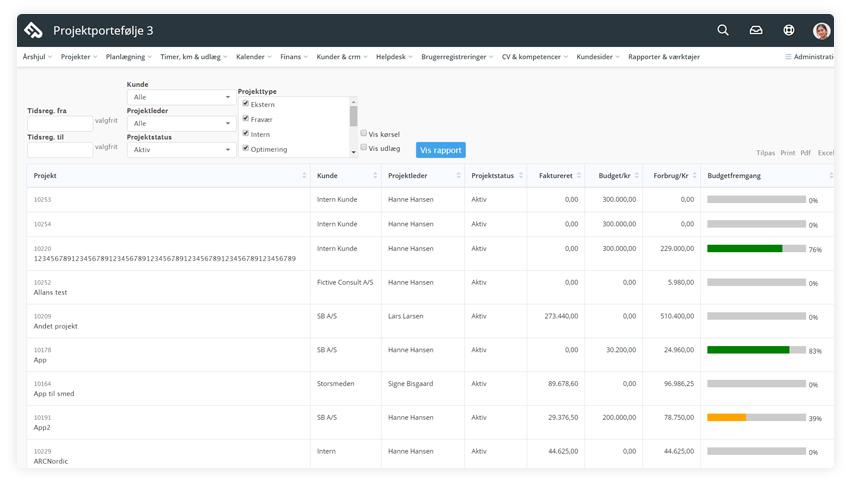Image resolution: width=850 pixels, height=482 pixels.
Task: Click the Excel export link
Action: [x=826, y=153]
